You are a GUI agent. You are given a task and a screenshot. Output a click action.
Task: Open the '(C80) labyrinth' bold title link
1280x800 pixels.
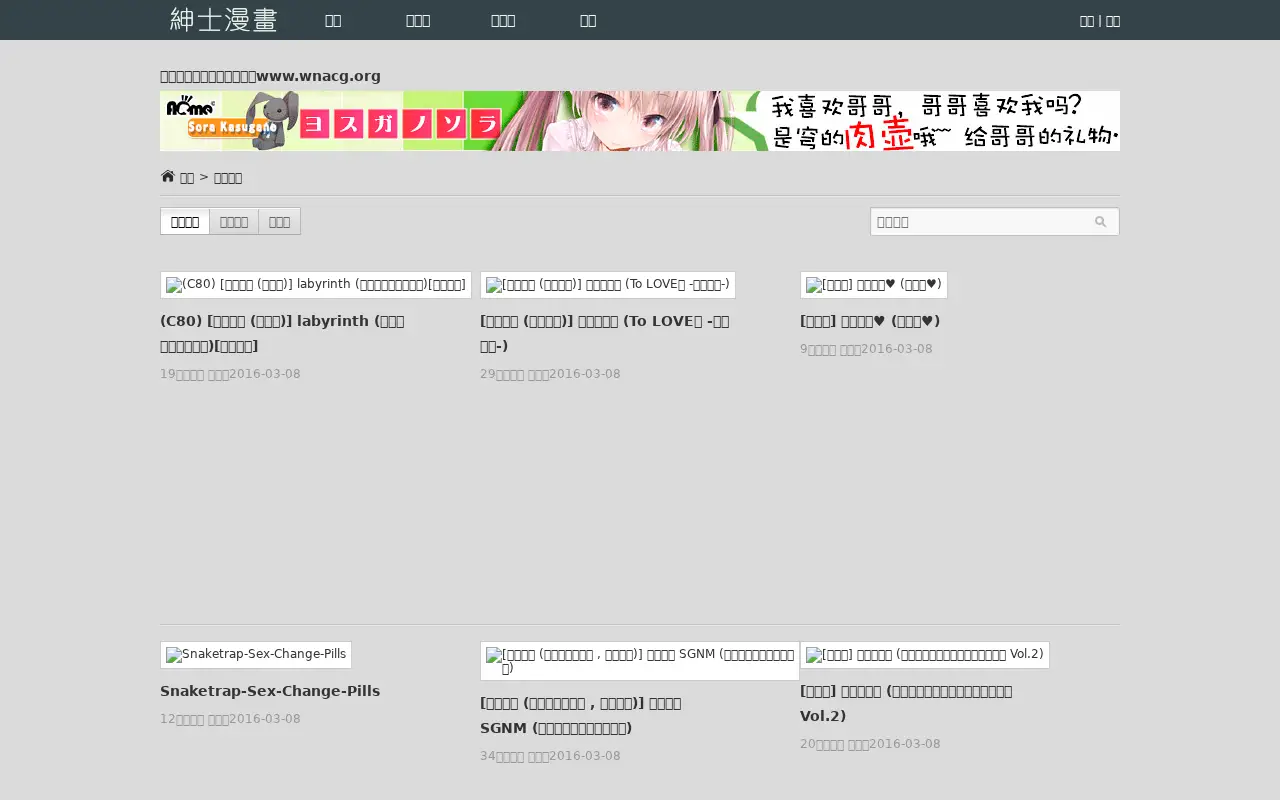(282, 334)
